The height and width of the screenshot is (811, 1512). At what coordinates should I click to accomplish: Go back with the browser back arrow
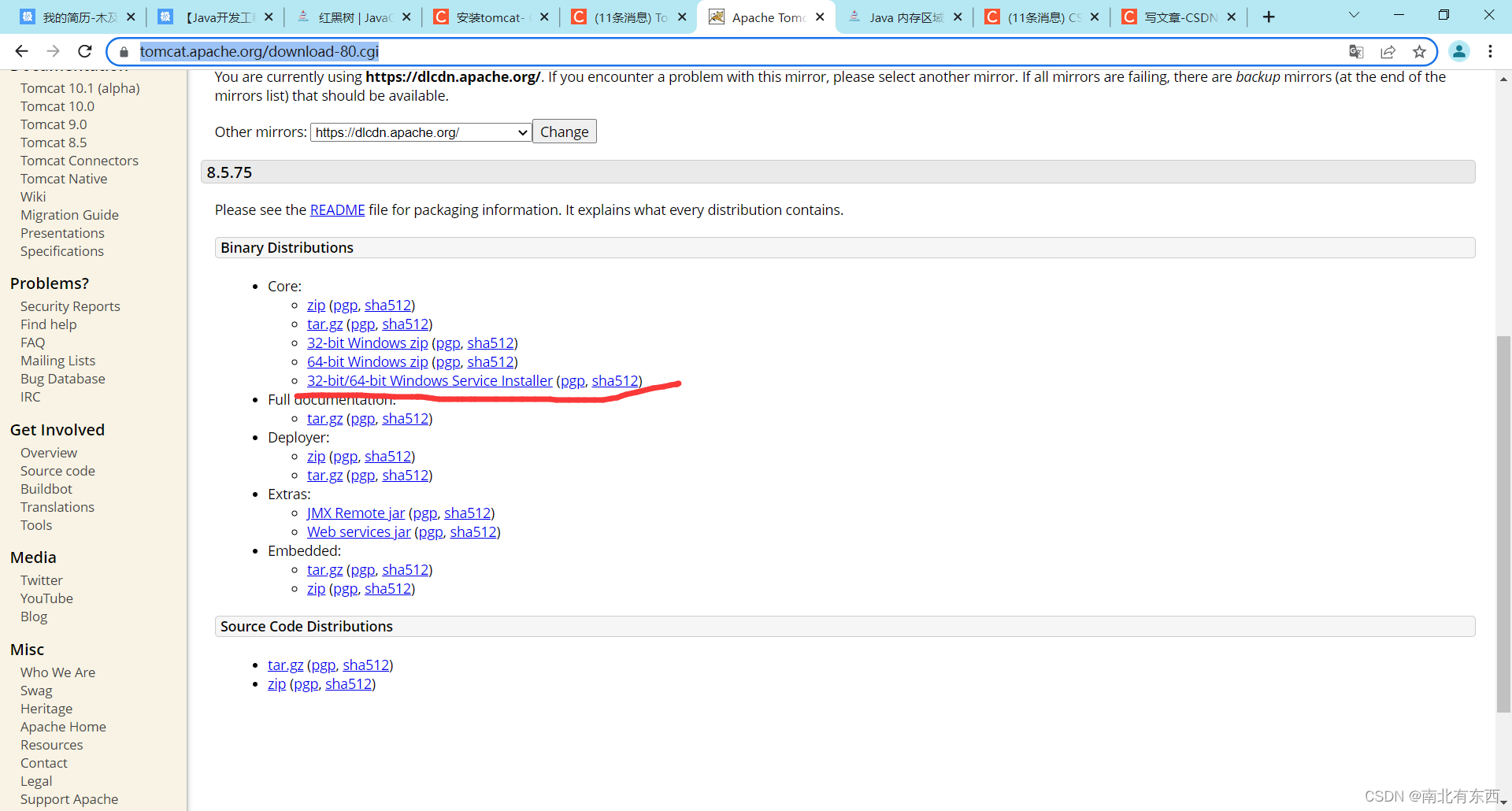[x=21, y=51]
